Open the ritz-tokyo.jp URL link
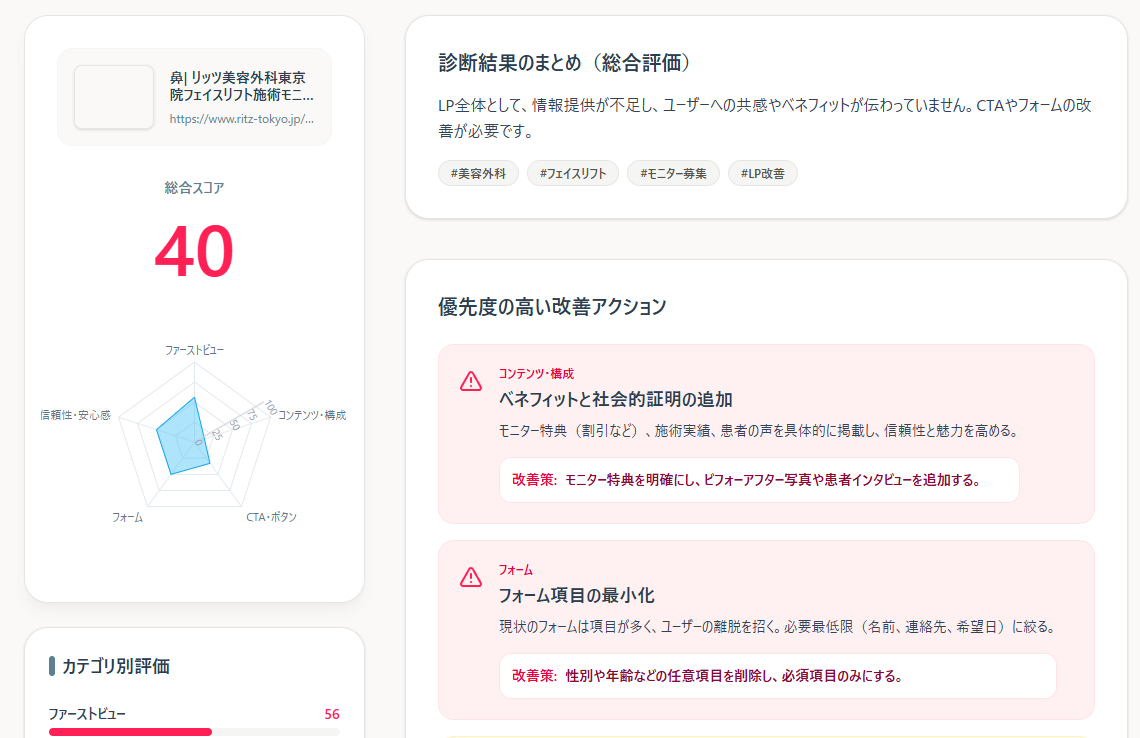 point(242,119)
